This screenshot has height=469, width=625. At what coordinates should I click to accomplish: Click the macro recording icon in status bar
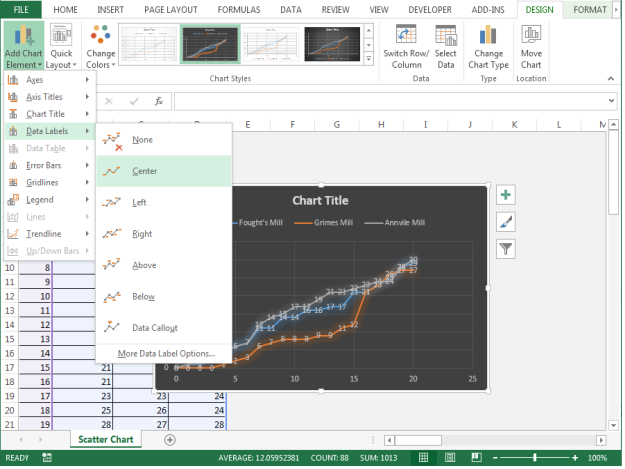pyautogui.click(x=47, y=458)
